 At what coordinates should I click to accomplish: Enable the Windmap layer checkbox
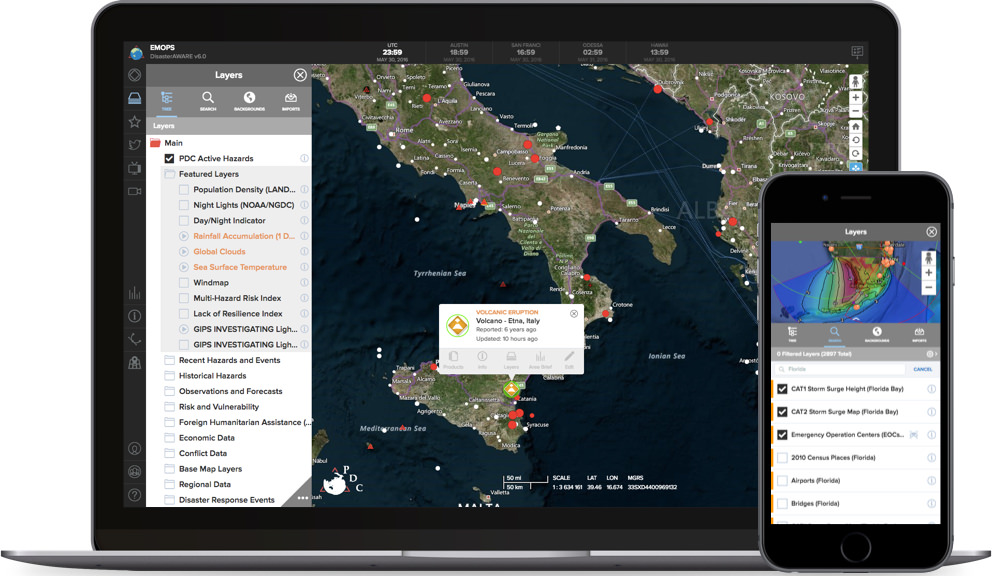pos(183,282)
